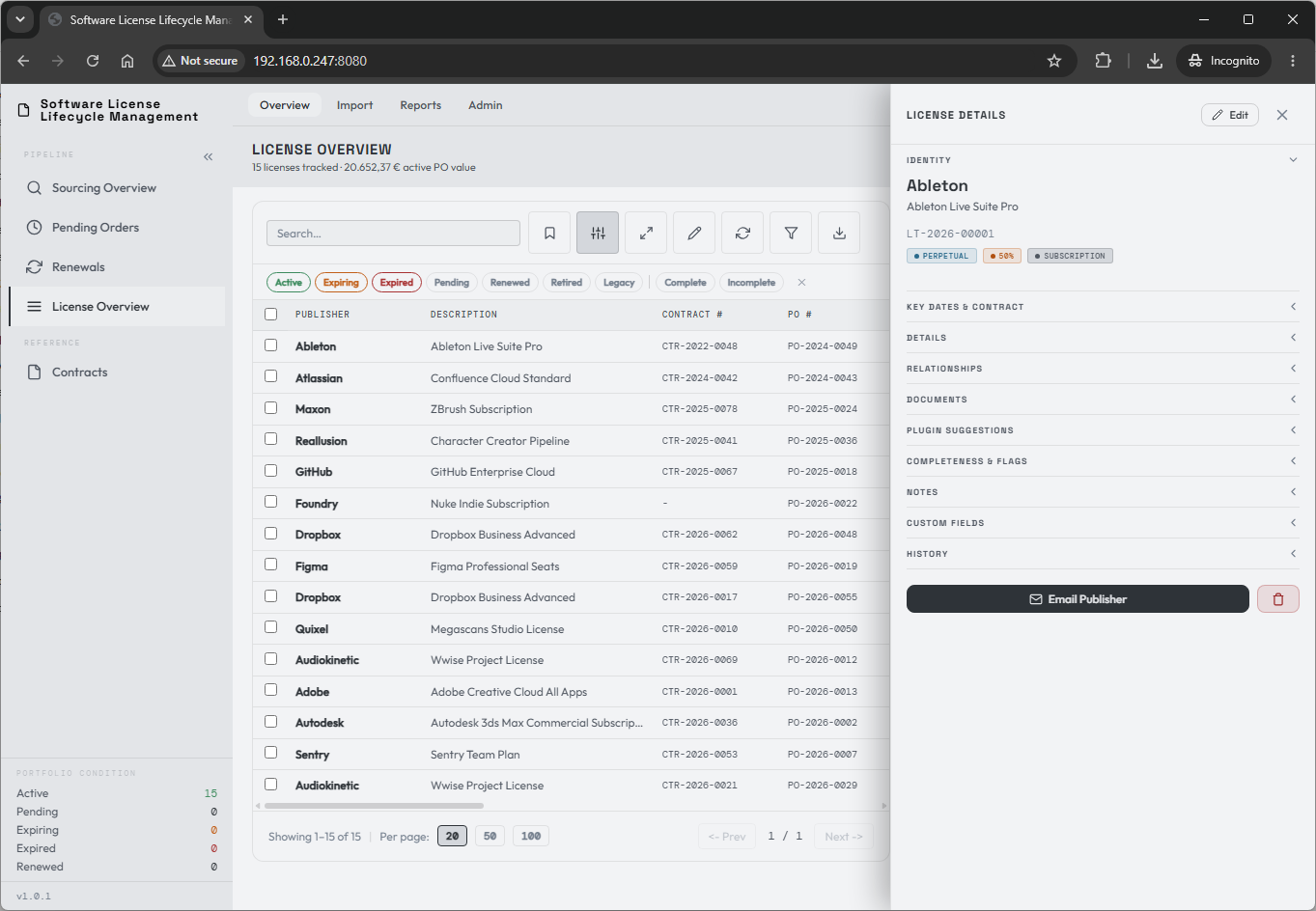Click the Sourcing Overview magnifier icon
This screenshot has height=911, width=1316.
pyautogui.click(x=35, y=188)
